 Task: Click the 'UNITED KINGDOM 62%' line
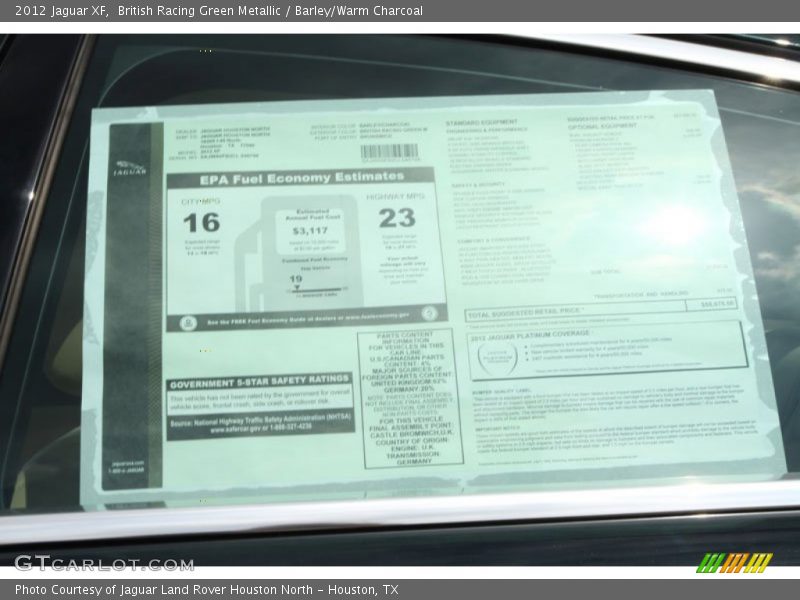click(x=409, y=382)
